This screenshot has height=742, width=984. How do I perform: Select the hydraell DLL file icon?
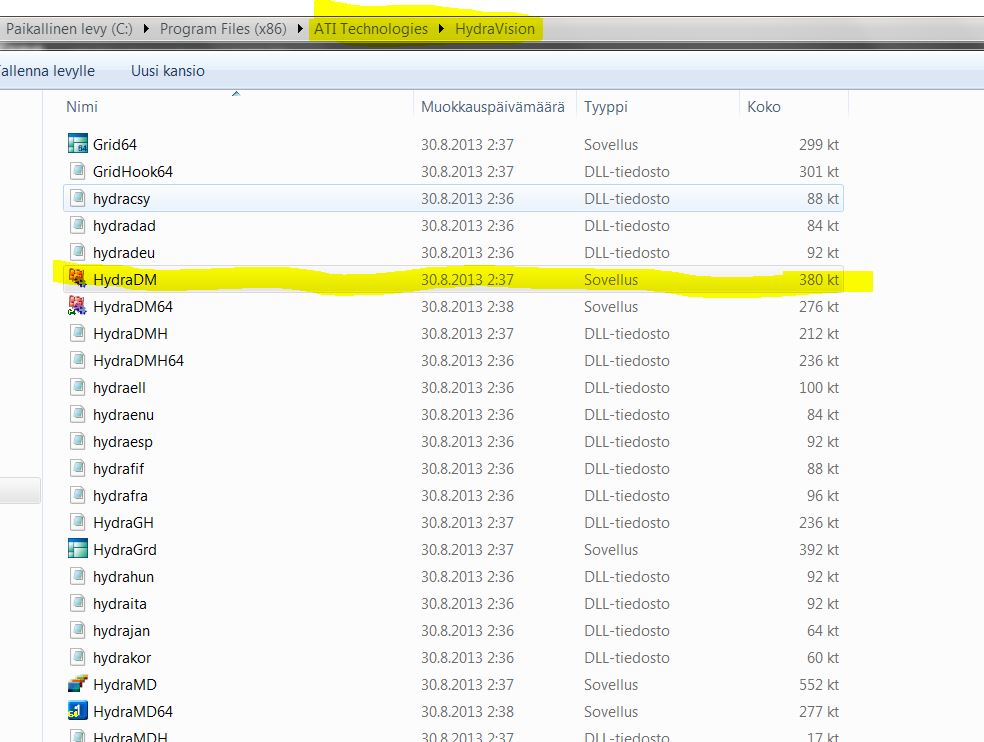(78, 387)
